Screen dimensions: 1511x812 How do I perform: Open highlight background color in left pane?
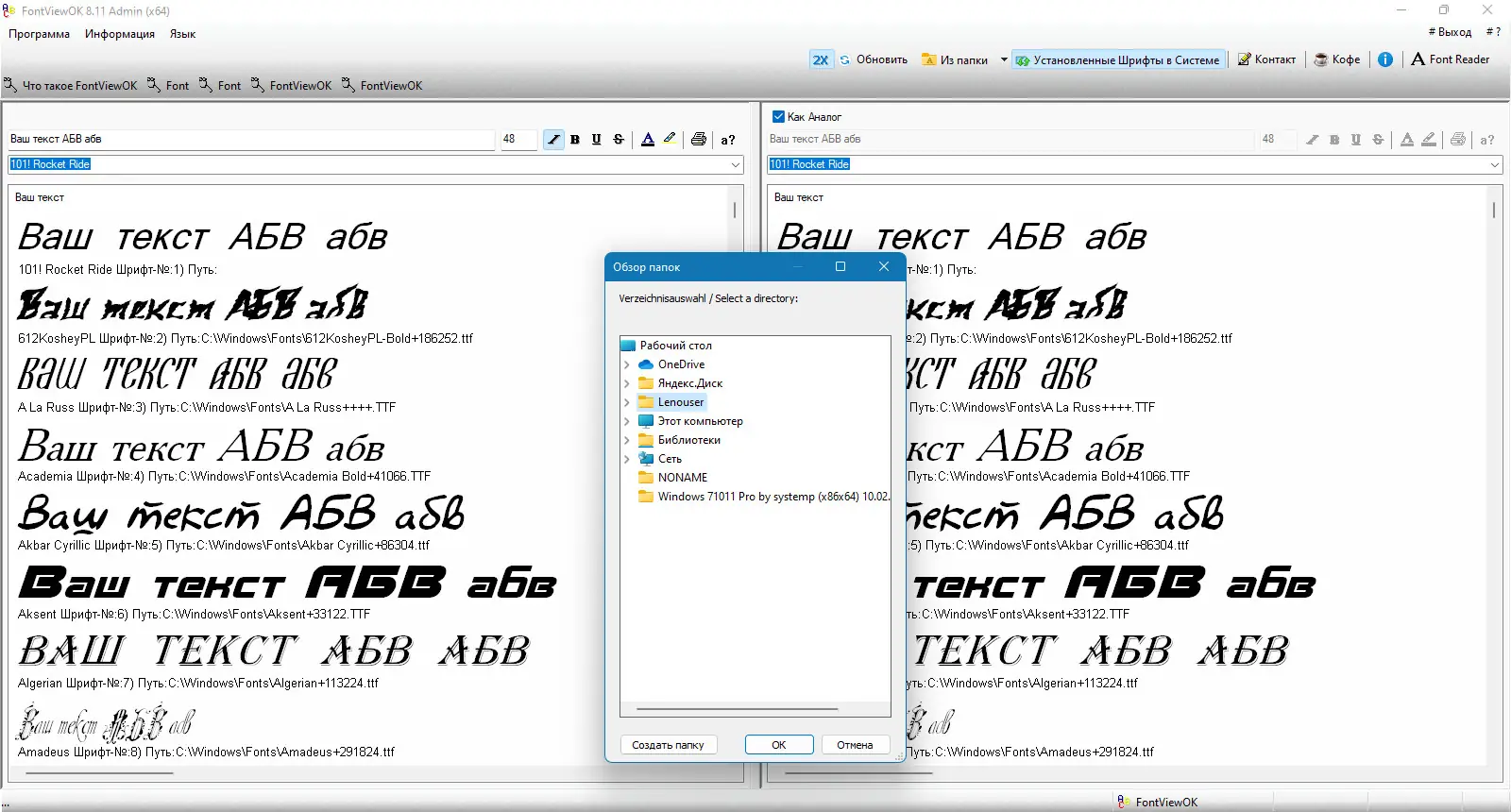[670, 140]
